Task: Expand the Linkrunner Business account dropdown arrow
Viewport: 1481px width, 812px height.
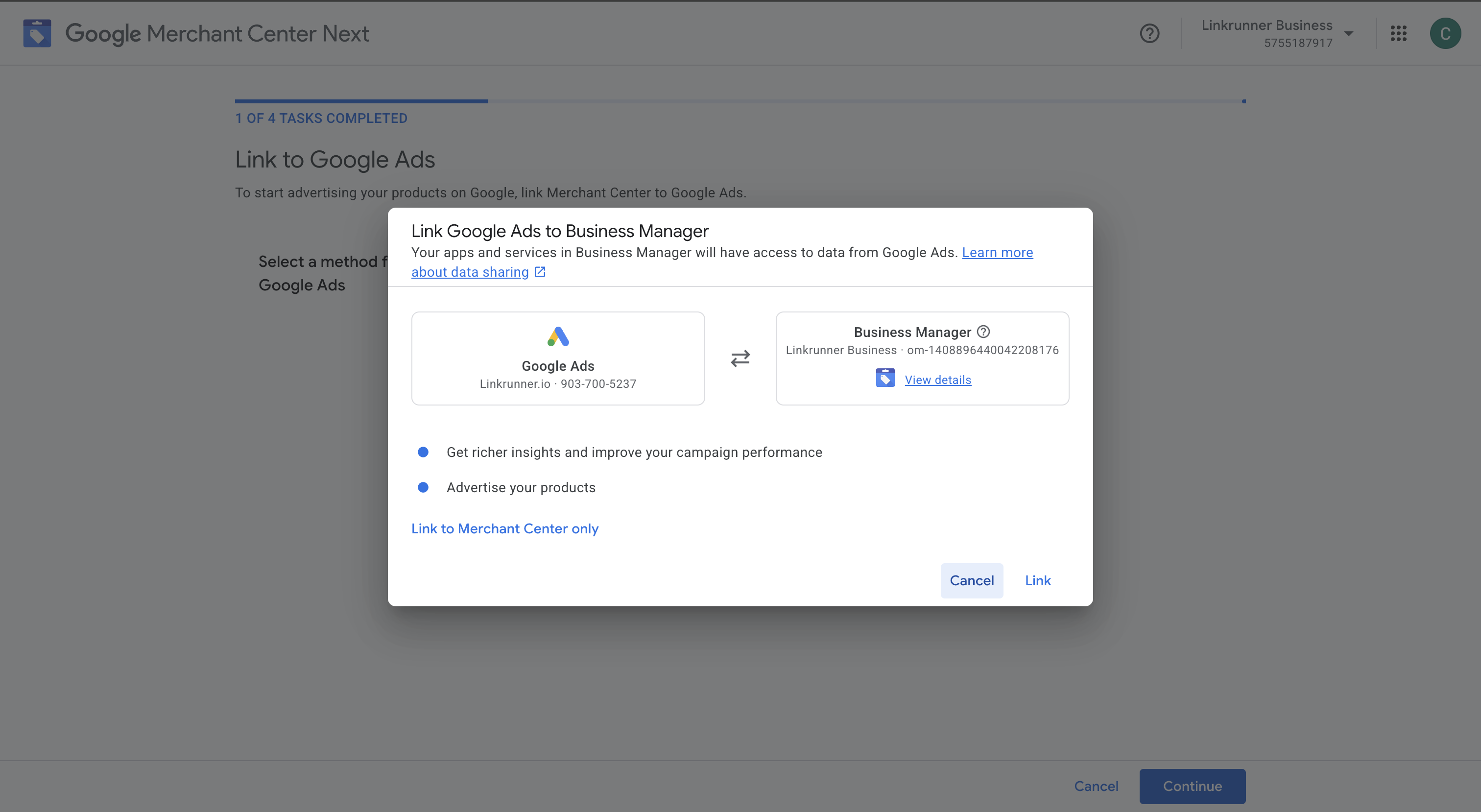Action: 1348,33
